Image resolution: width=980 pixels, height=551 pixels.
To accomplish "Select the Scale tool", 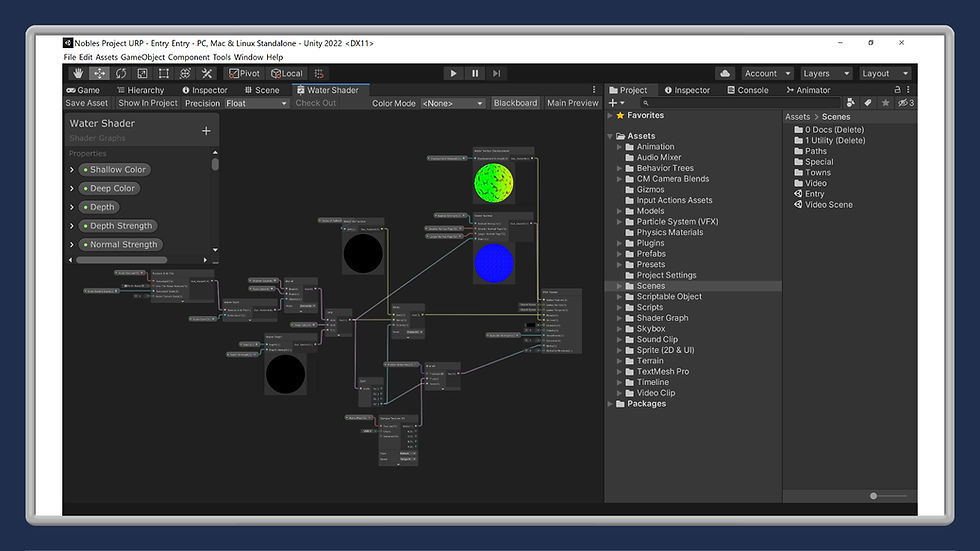I will [x=142, y=73].
